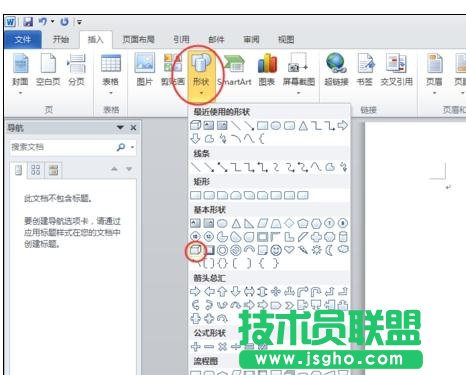Image resolution: width=466 pixels, height=375 pixels.
Task: Click the search magnifier icon in navigation
Action: (x=121, y=147)
